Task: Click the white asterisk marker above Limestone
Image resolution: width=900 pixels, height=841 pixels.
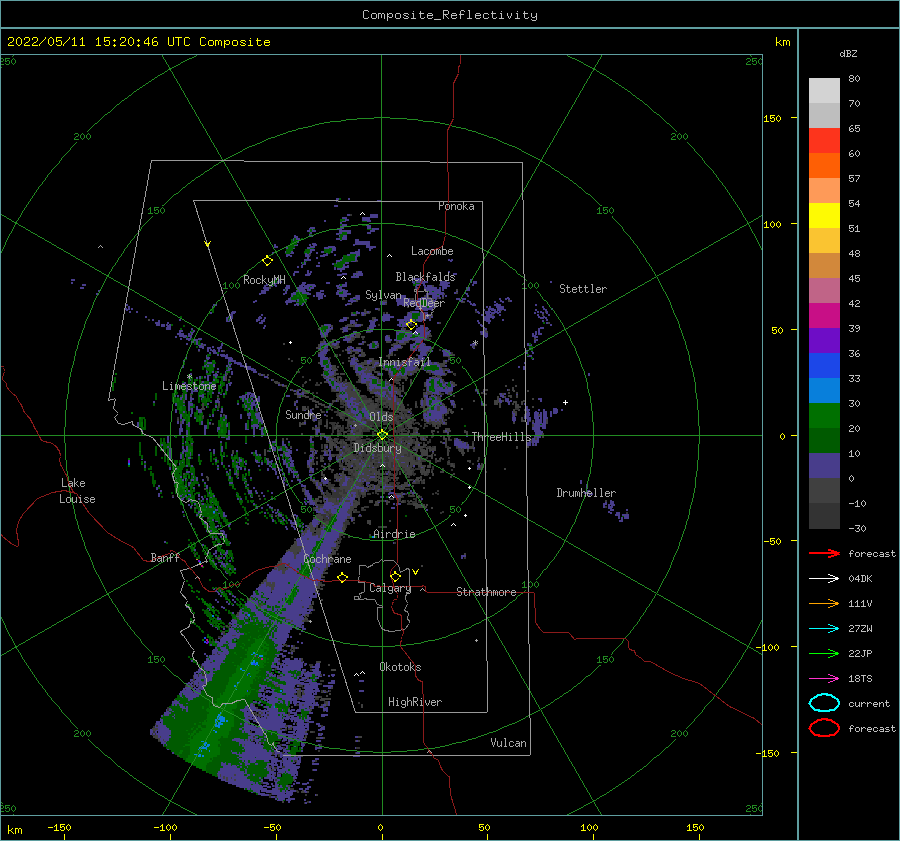Action: (x=189, y=377)
